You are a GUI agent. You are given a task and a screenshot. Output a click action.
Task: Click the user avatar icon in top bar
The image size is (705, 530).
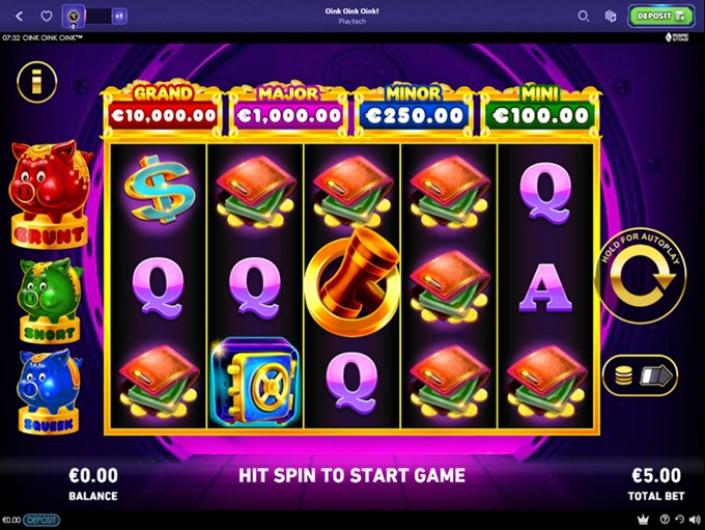click(73, 17)
